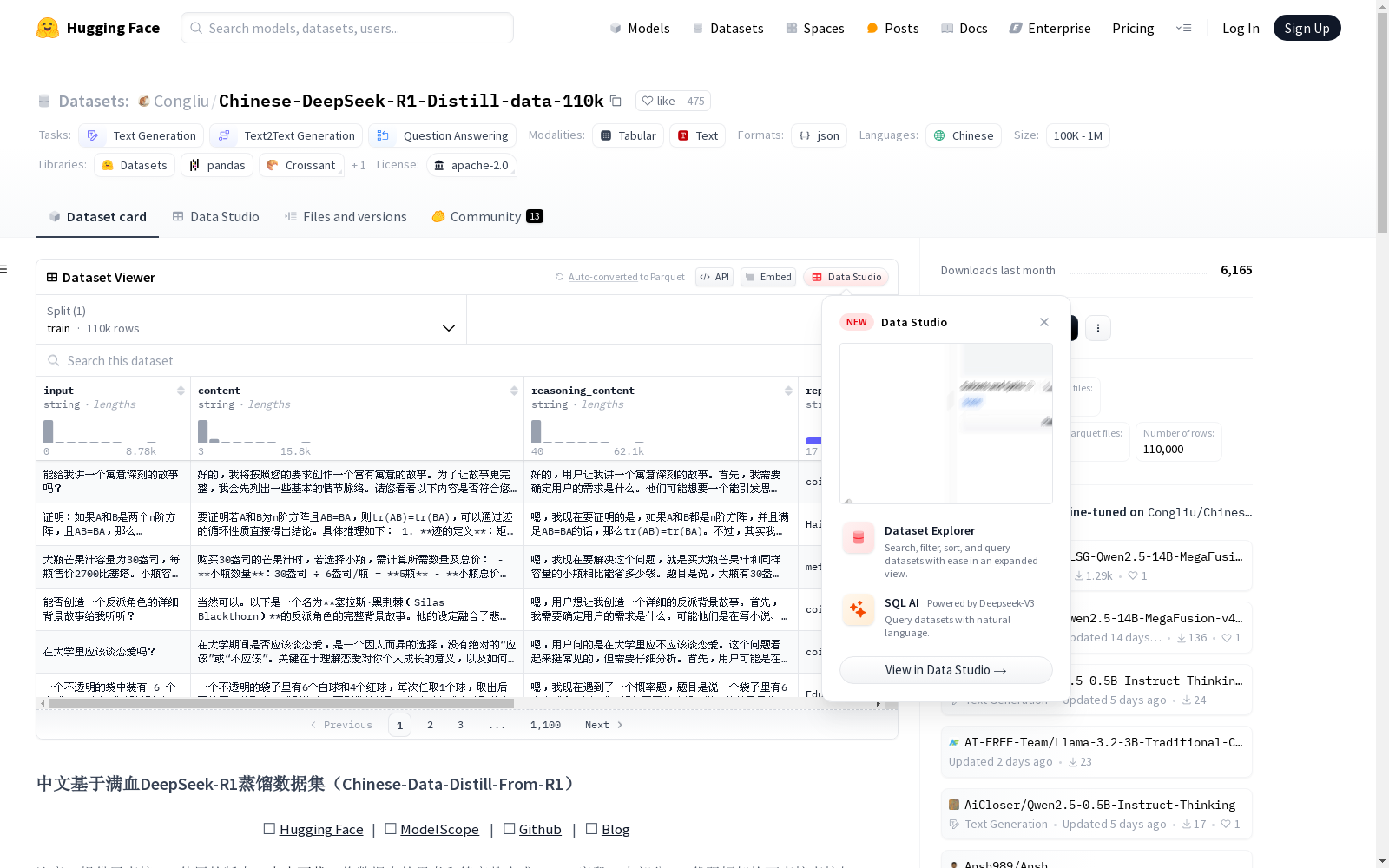
Task: Click the Hugging Face logo icon
Action: 48,28
